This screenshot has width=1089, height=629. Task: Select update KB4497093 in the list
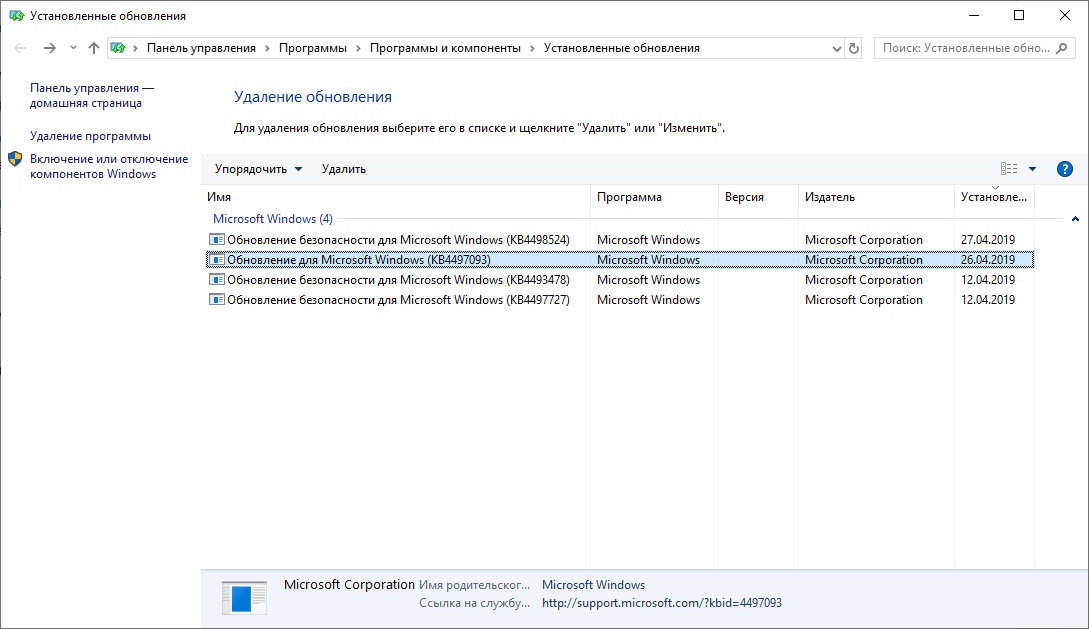[x=620, y=260]
